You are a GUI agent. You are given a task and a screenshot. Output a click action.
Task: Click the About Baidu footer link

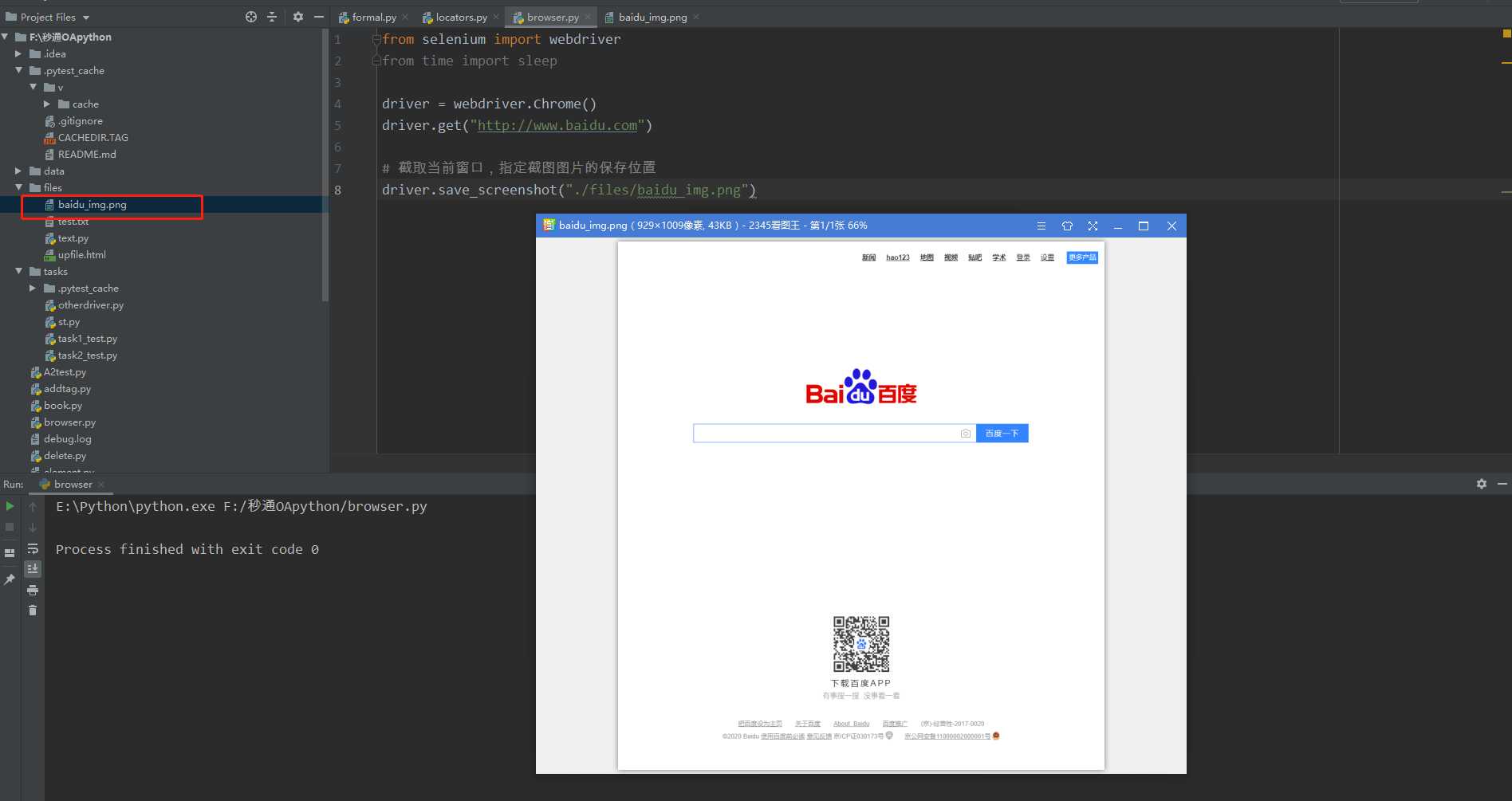(x=851, y=724)
